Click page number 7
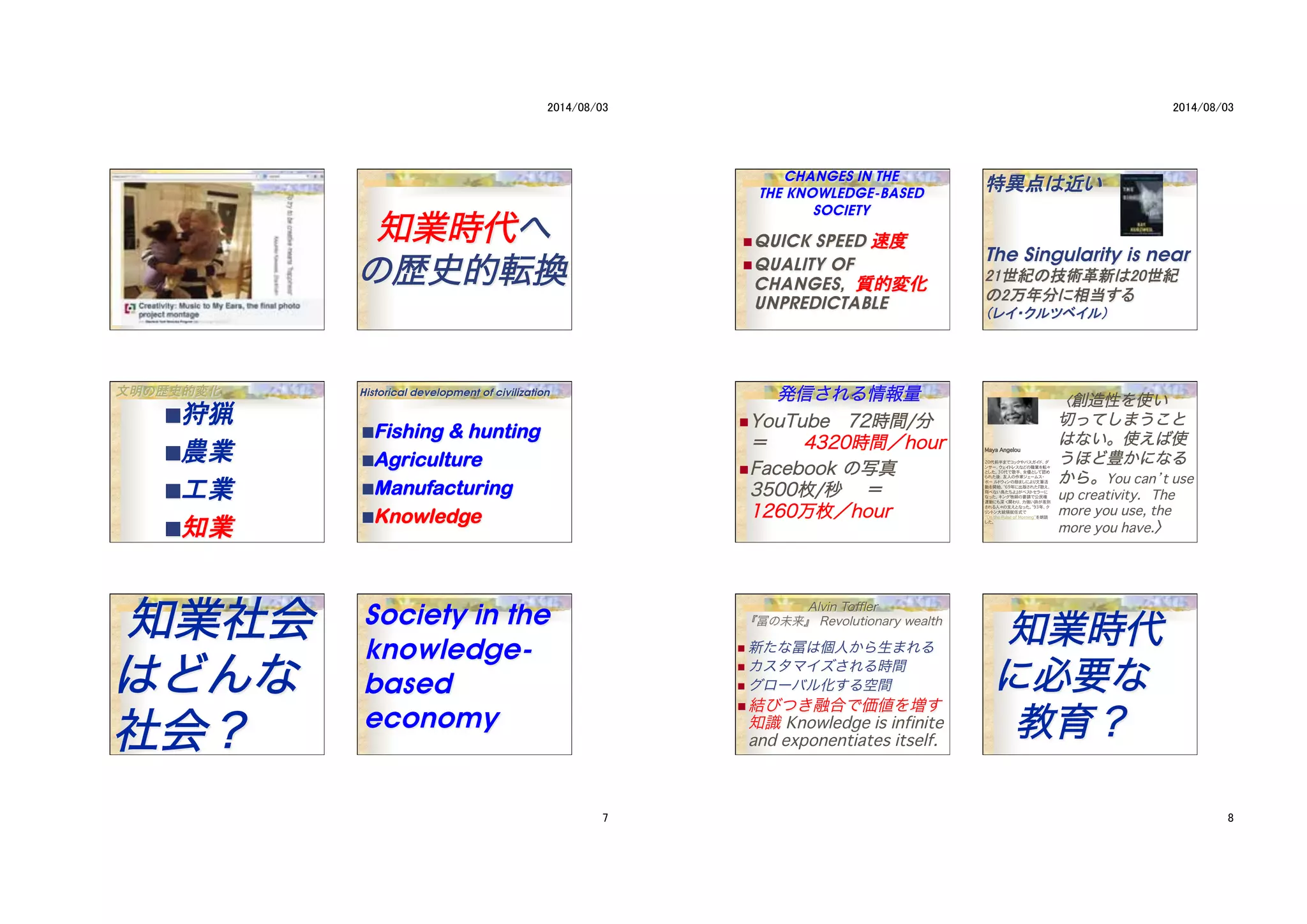The image size is (1307, 924). pos(605,818)
